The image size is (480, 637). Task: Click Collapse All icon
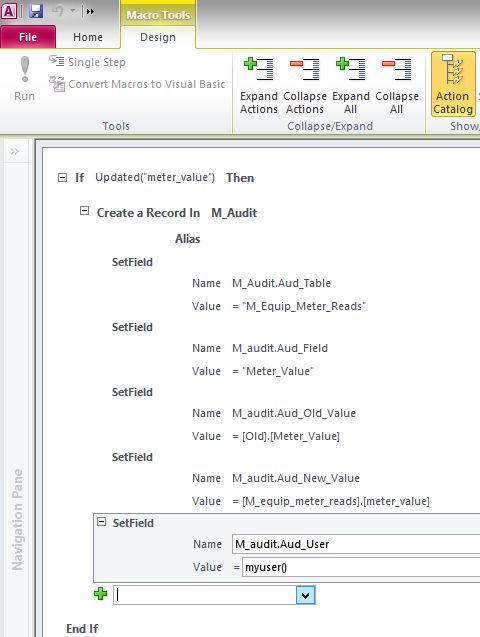pos(397,85)
